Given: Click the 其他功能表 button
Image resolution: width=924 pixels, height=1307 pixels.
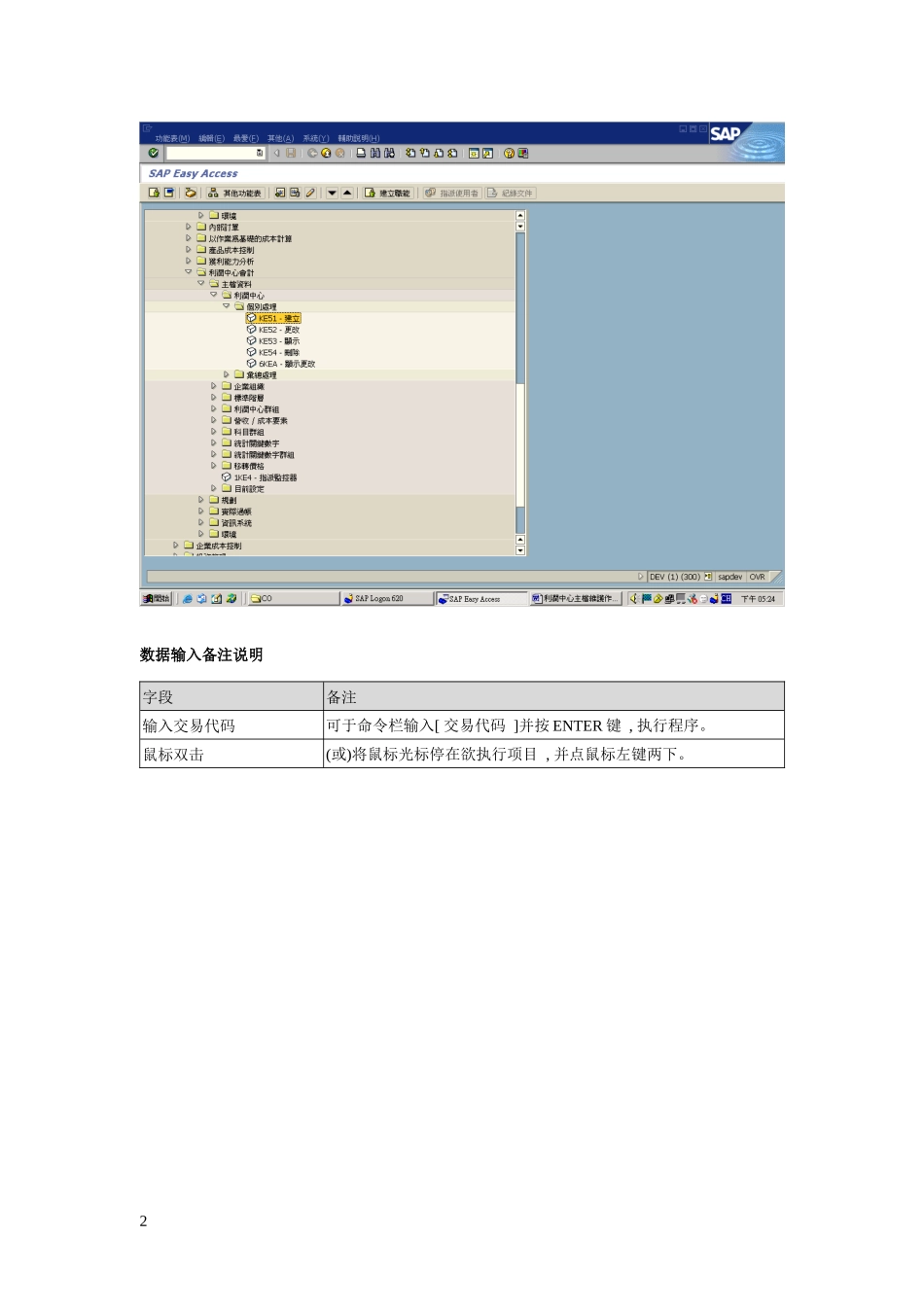Looking at the screenshot, I should pyautogui.click(x=234, y=193).
